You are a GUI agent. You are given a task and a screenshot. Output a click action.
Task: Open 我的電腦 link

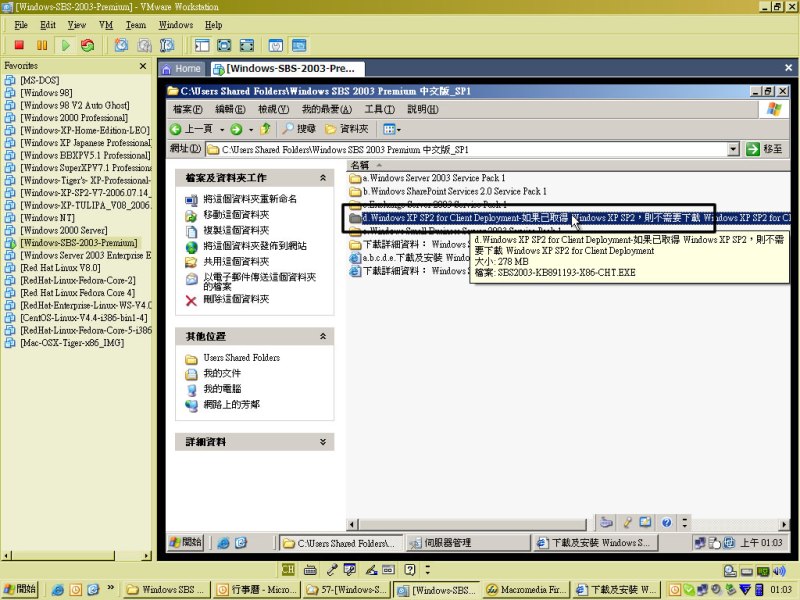click(x=222, y=389)
